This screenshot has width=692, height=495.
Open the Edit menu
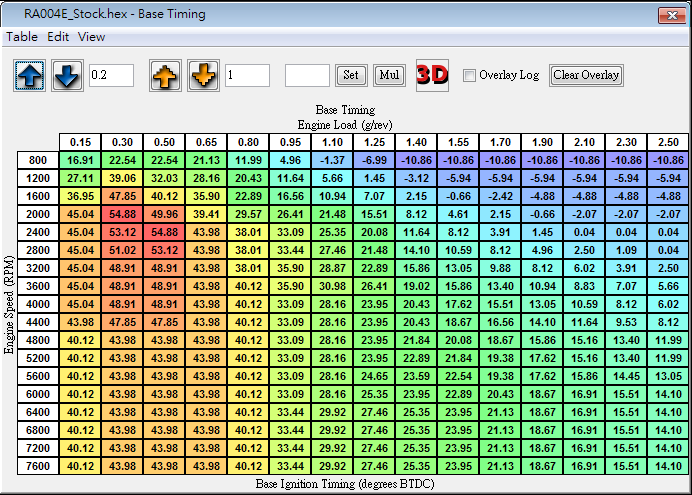tap(58, 37)
